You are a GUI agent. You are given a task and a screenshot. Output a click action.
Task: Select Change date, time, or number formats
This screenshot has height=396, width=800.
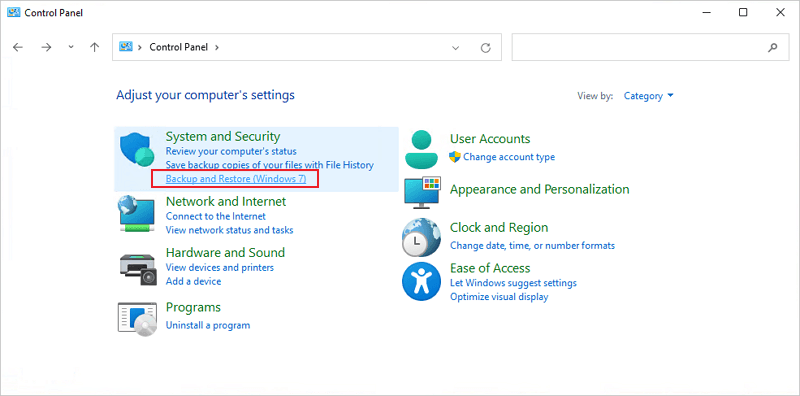coord(532,245)
